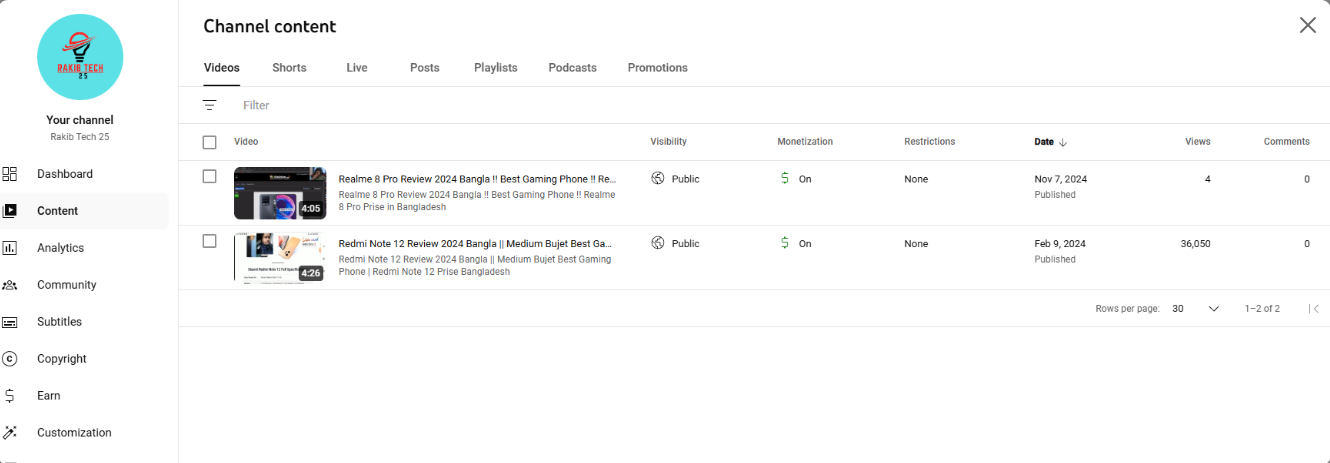The image size is (1330, 463).
Task: Click the Earn dollar icon in sidebar
Action: pos(10,396)
